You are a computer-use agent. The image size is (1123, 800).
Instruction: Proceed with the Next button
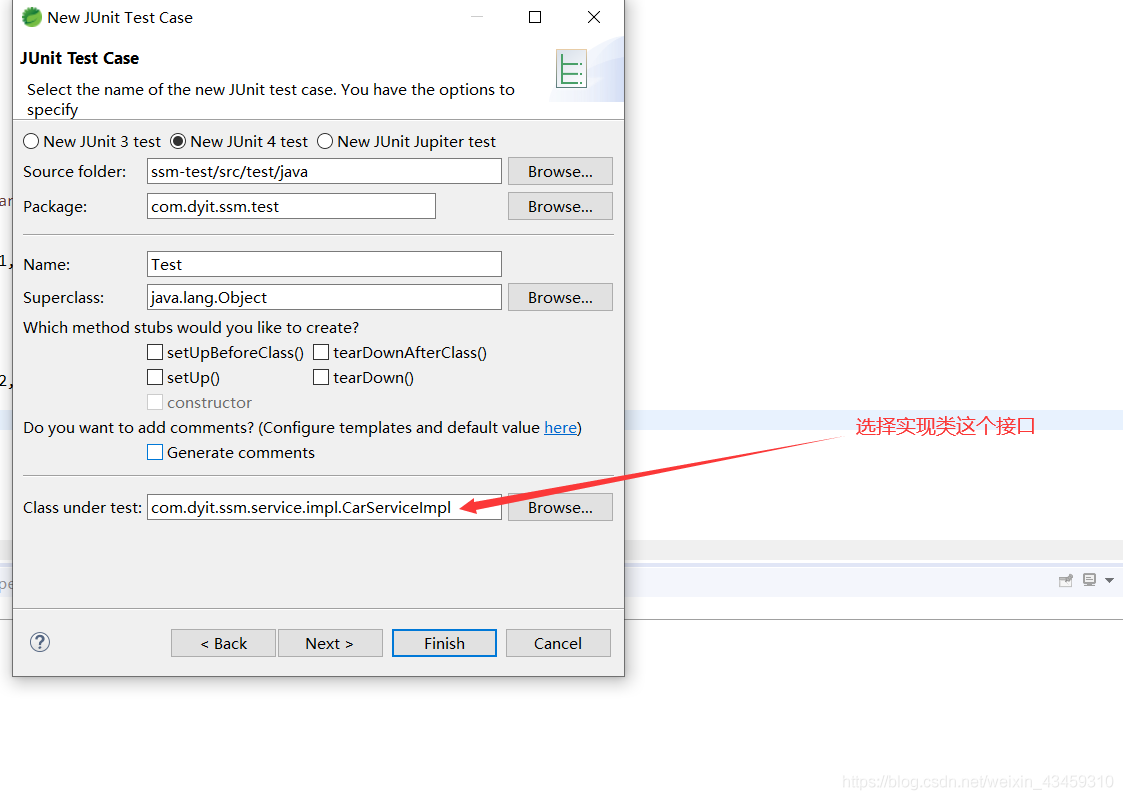coord(330,643)
